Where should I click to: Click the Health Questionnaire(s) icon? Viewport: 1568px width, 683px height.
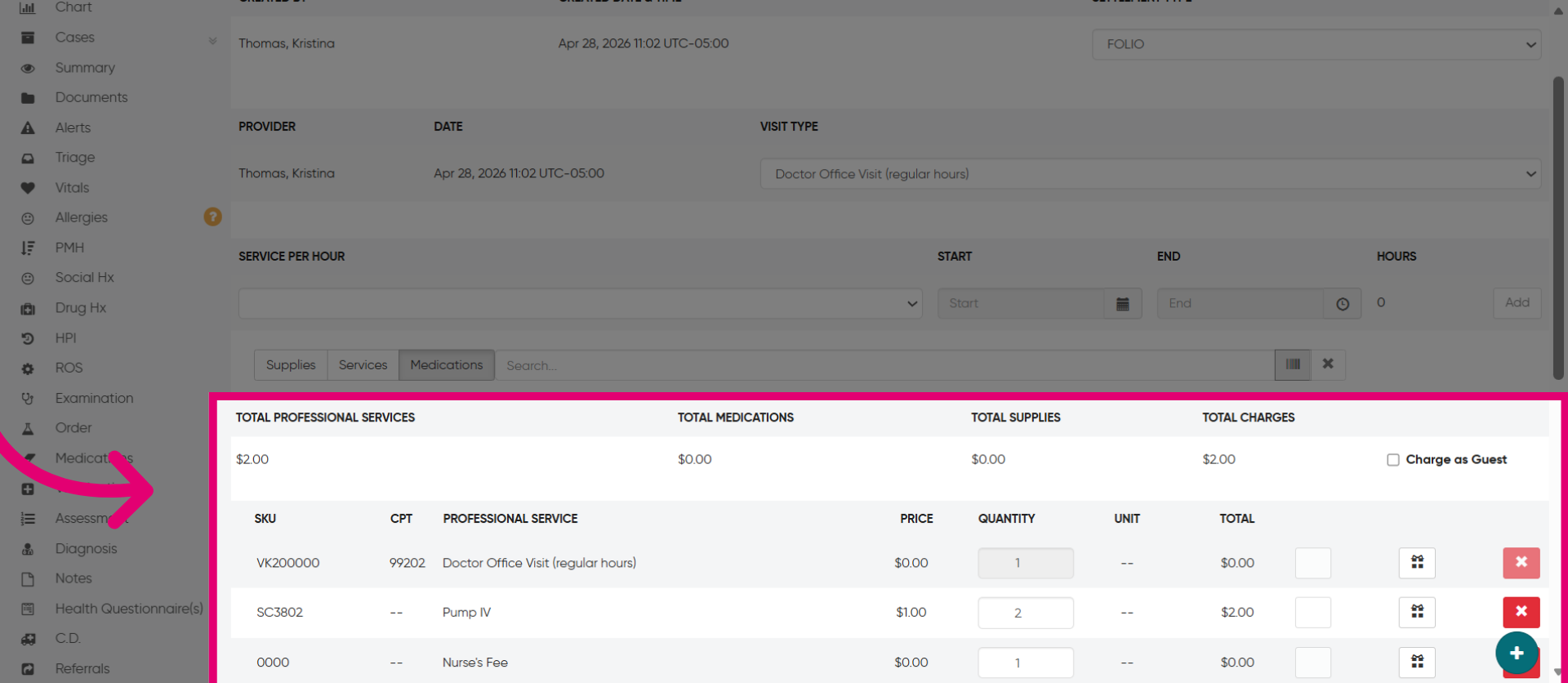click(28, 609)
